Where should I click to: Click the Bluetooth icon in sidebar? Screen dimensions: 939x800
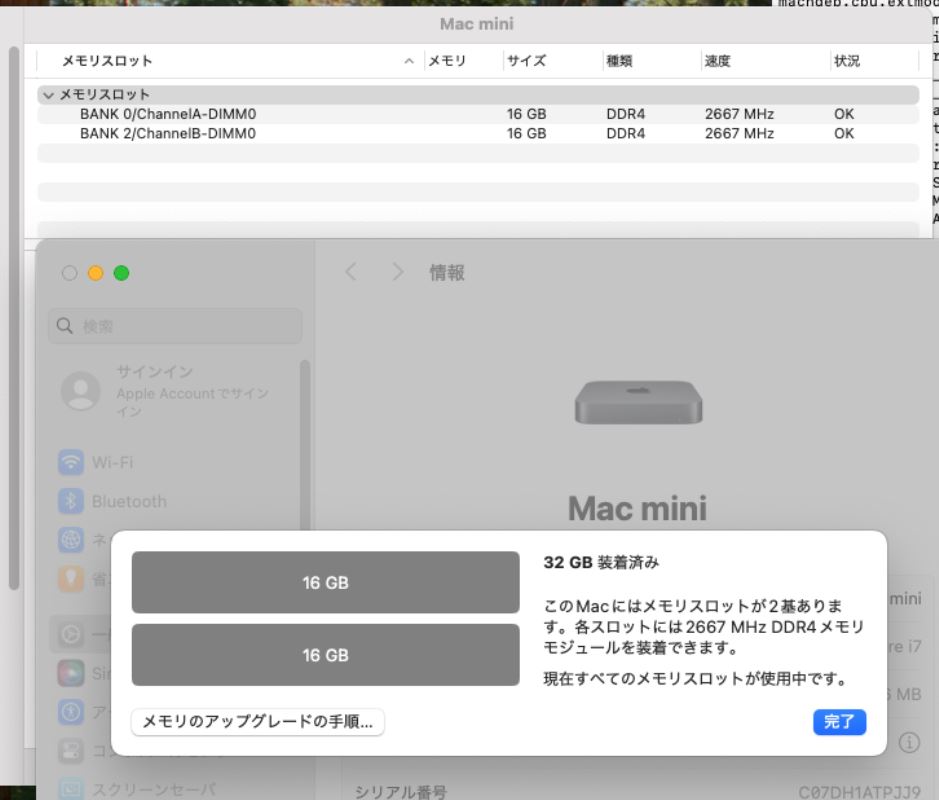(x=71, y=501)
